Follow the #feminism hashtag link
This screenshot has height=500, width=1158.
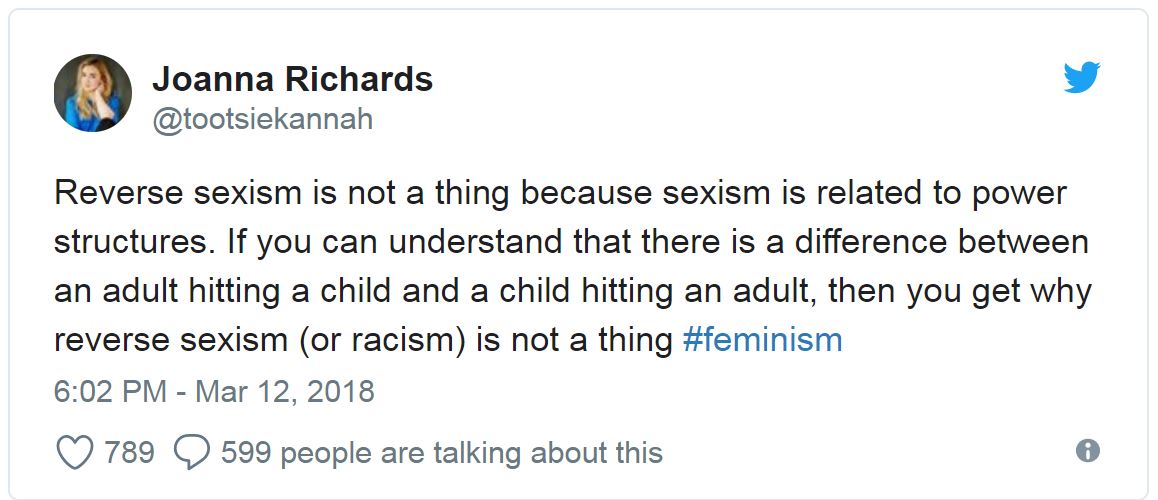click(x=762, y=340)
